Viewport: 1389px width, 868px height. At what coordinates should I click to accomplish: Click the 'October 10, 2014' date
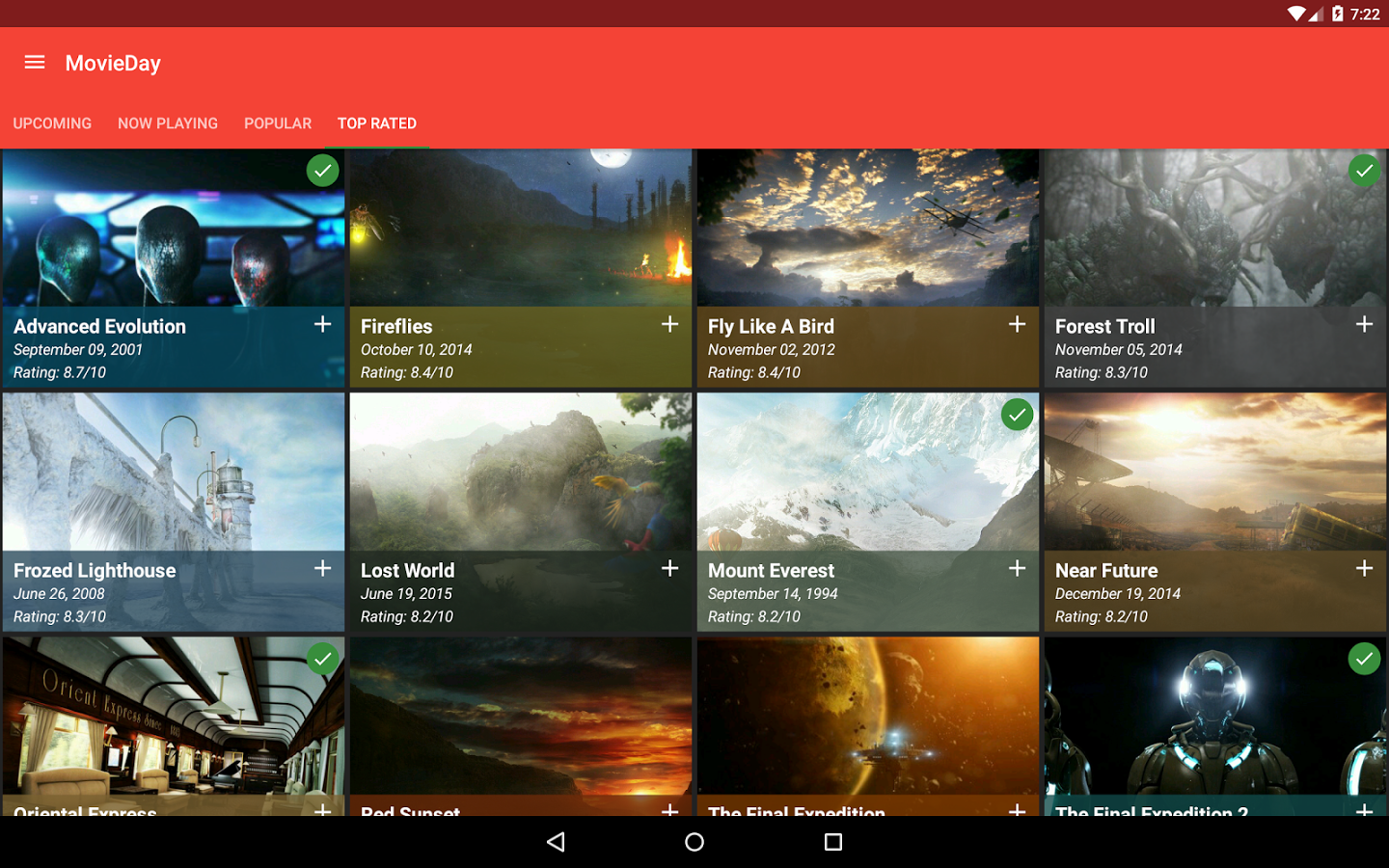416,349
